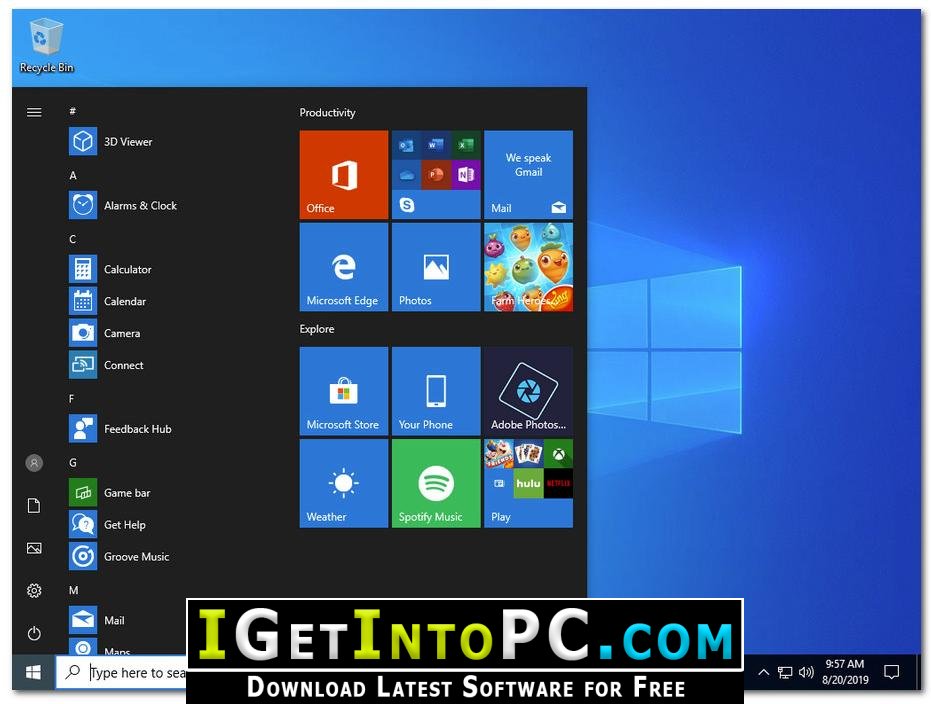Open the Action Center notifications icon
The height and width of the screenshot is (704, 931).
(891, 672)
